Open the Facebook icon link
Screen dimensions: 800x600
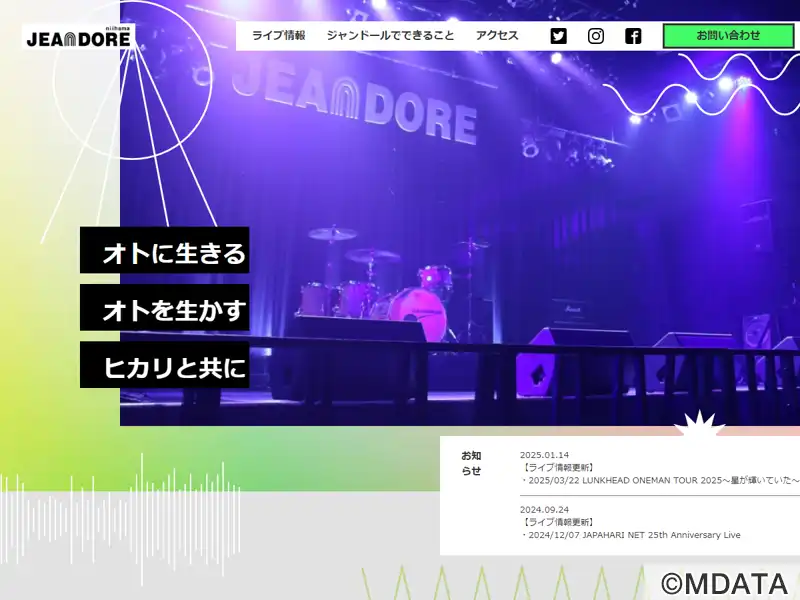click(633, 36)
